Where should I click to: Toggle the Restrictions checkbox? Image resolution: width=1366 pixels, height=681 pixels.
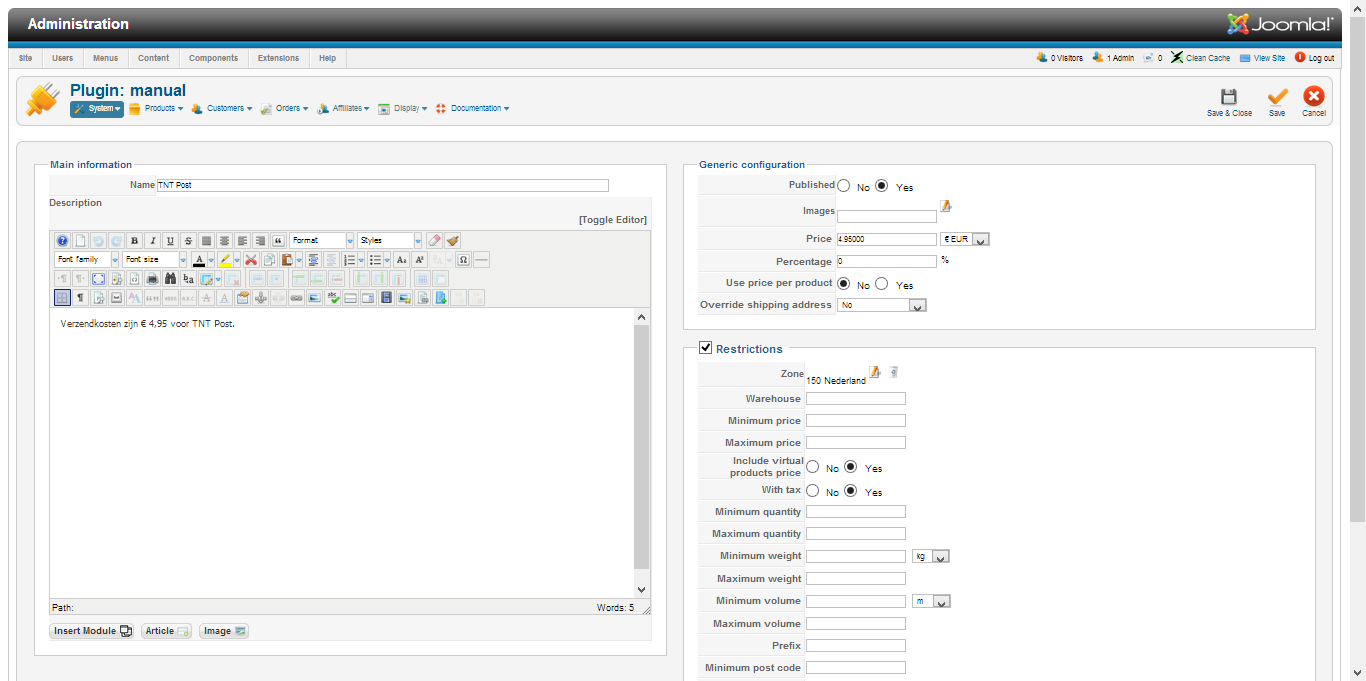click(x=705, y=348)
